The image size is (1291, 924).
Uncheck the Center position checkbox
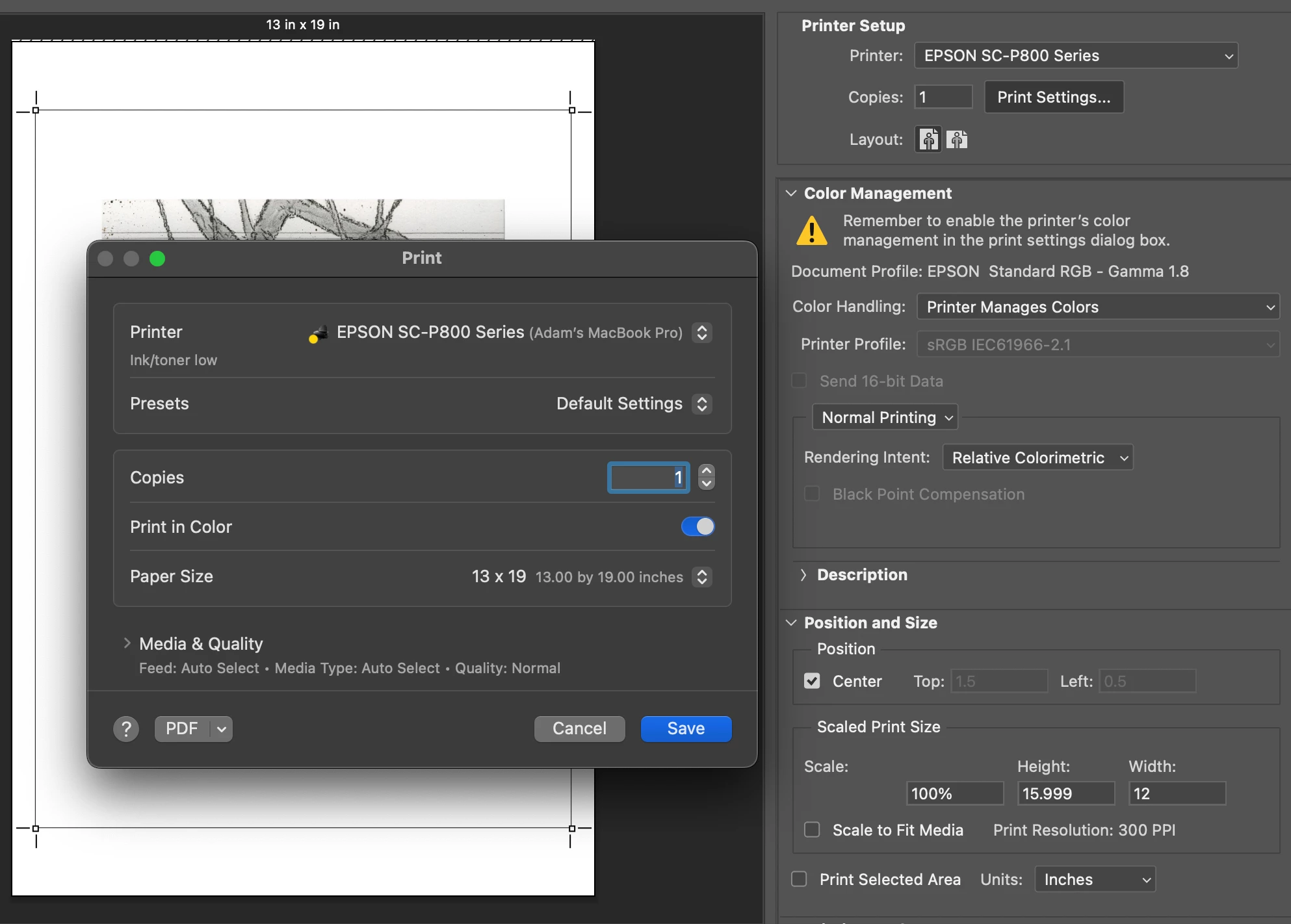pos(812,681)
